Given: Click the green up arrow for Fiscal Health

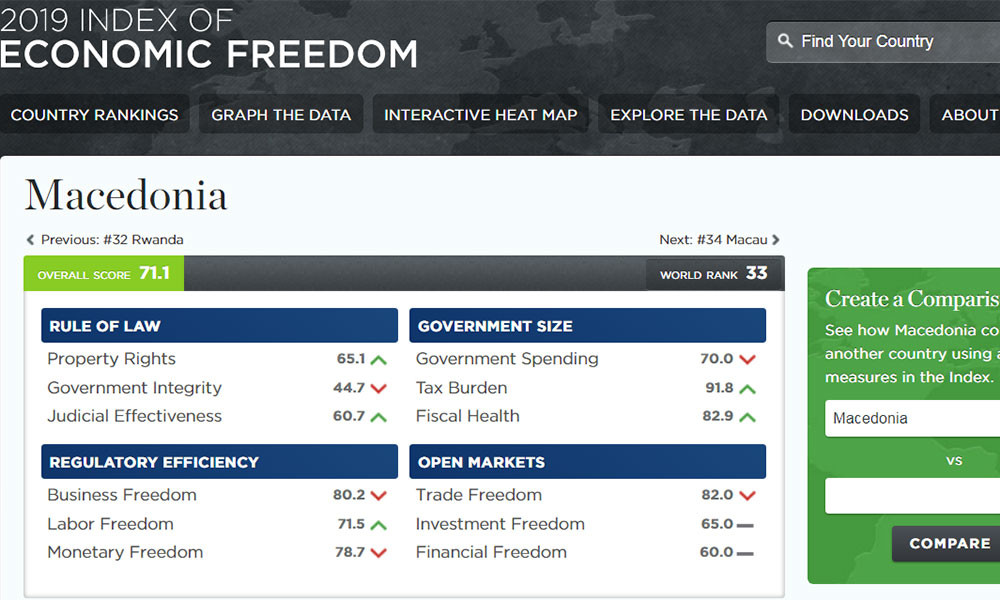Looking at the screenshot, I should 747,417.
